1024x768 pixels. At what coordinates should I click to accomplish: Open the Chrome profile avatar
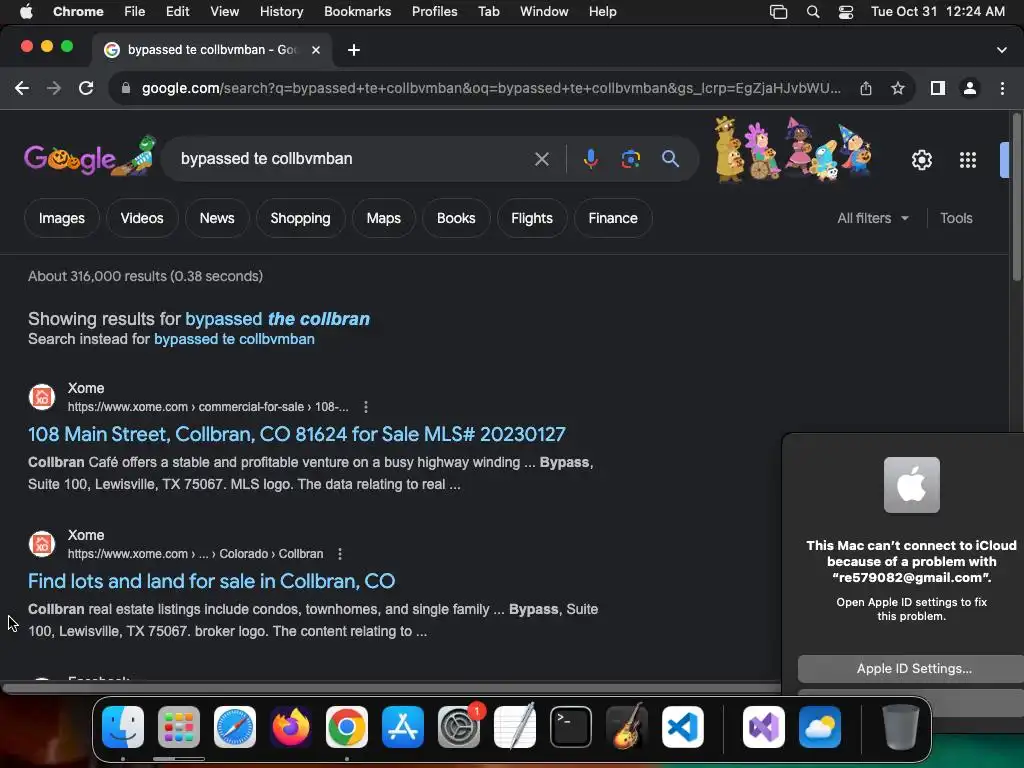click(x=970, y=88)
